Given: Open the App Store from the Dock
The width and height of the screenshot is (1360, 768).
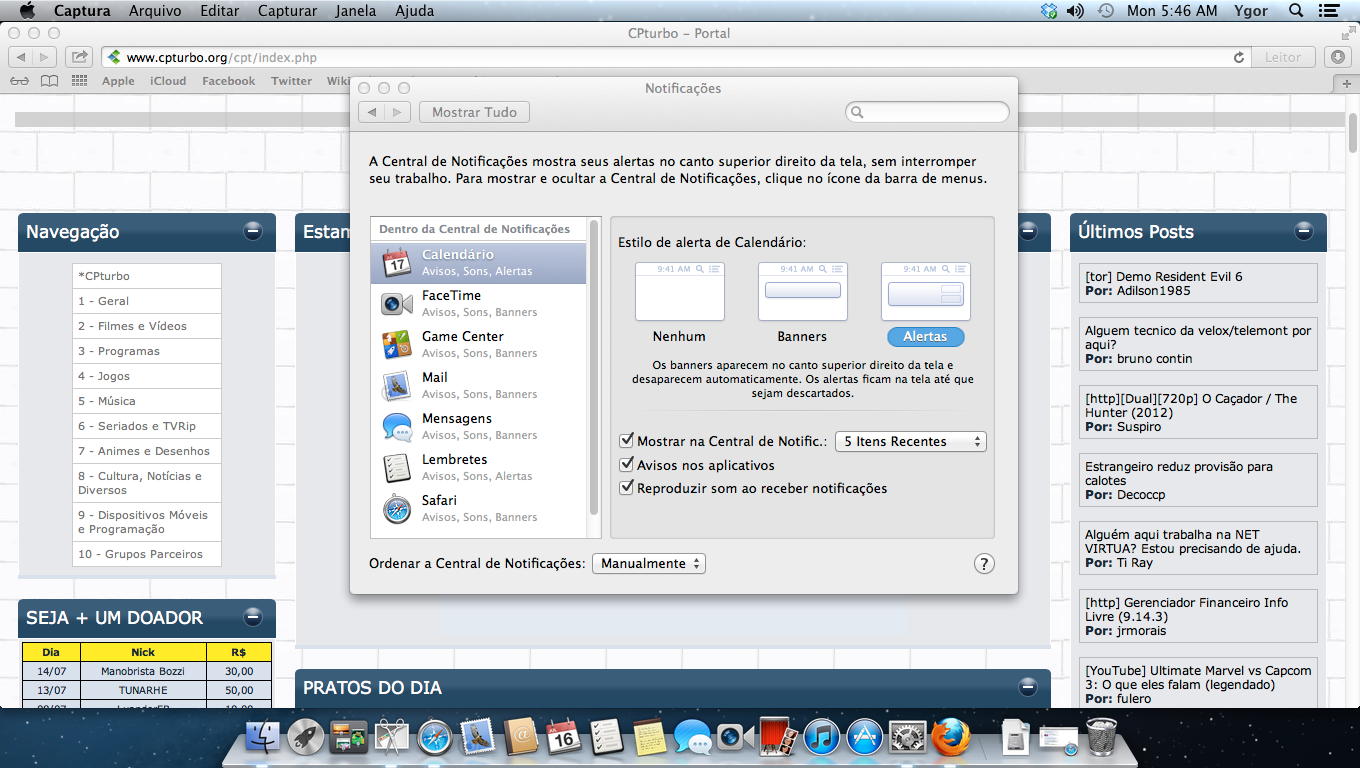Looking at the screenshot, I should (x=864, y=738).
